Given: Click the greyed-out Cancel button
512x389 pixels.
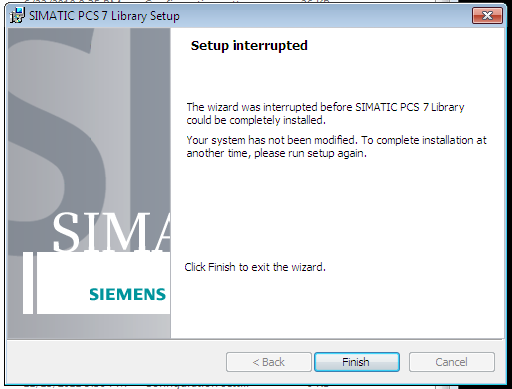Looking at the screenshot, I should point(452,362).
